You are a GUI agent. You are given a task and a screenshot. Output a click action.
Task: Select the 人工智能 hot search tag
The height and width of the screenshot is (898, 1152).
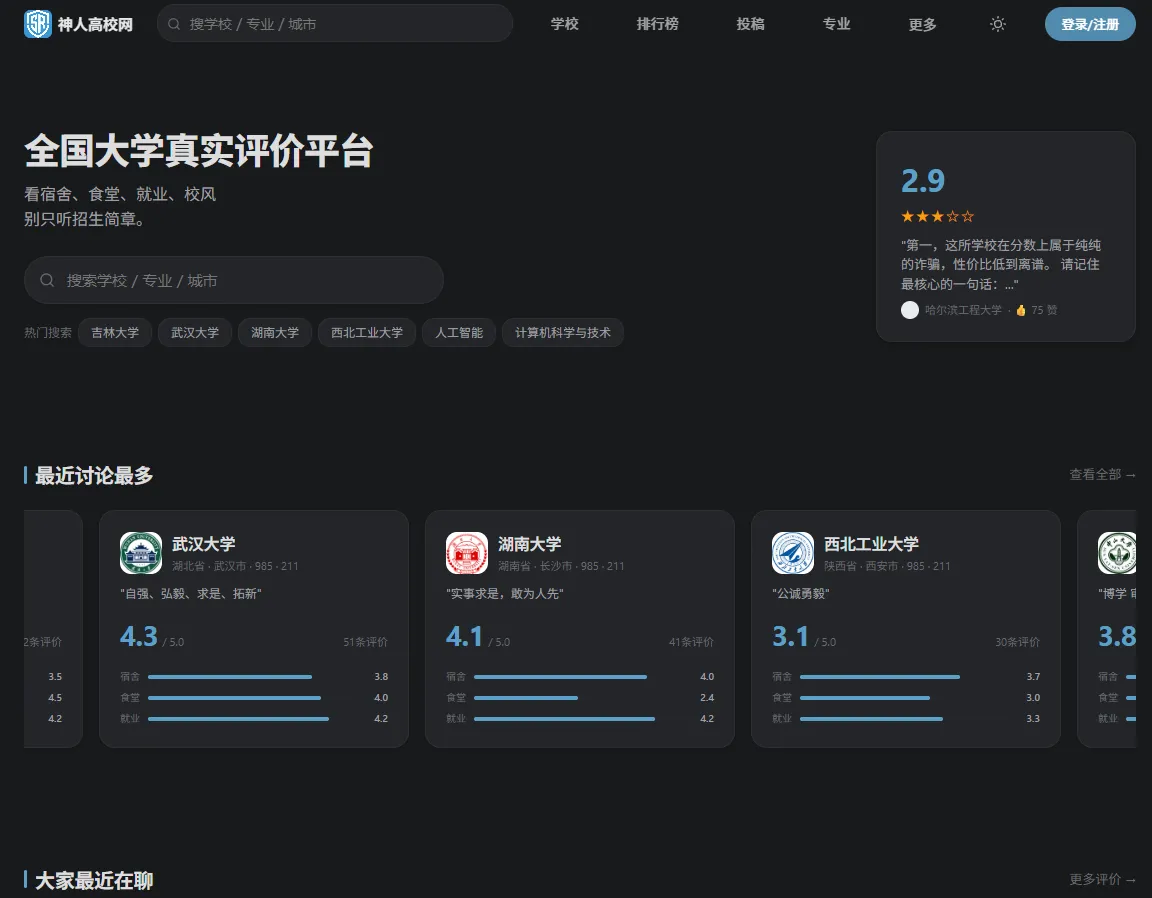(x=458, y=332)
